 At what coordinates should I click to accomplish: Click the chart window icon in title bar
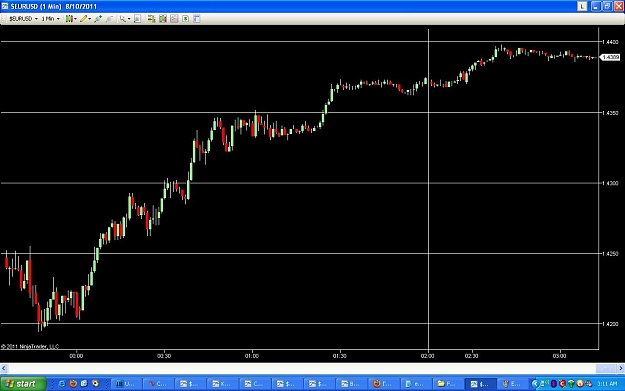coord(5,6)
